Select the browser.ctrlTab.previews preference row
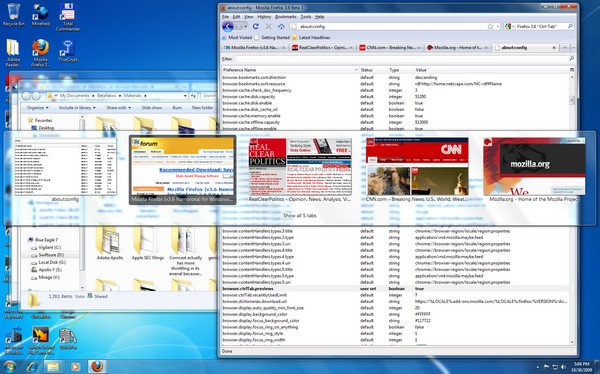600x374 pixels. click(x=395, y=289)
